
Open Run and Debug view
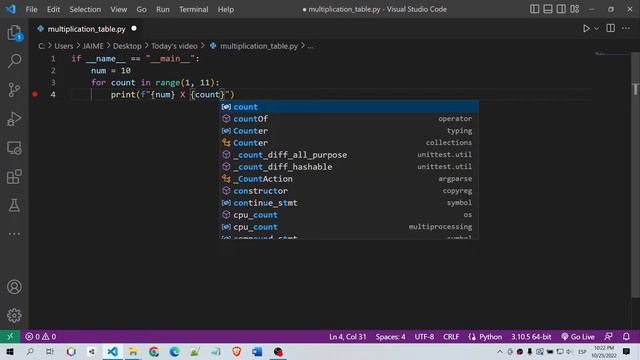coord(14,119)
